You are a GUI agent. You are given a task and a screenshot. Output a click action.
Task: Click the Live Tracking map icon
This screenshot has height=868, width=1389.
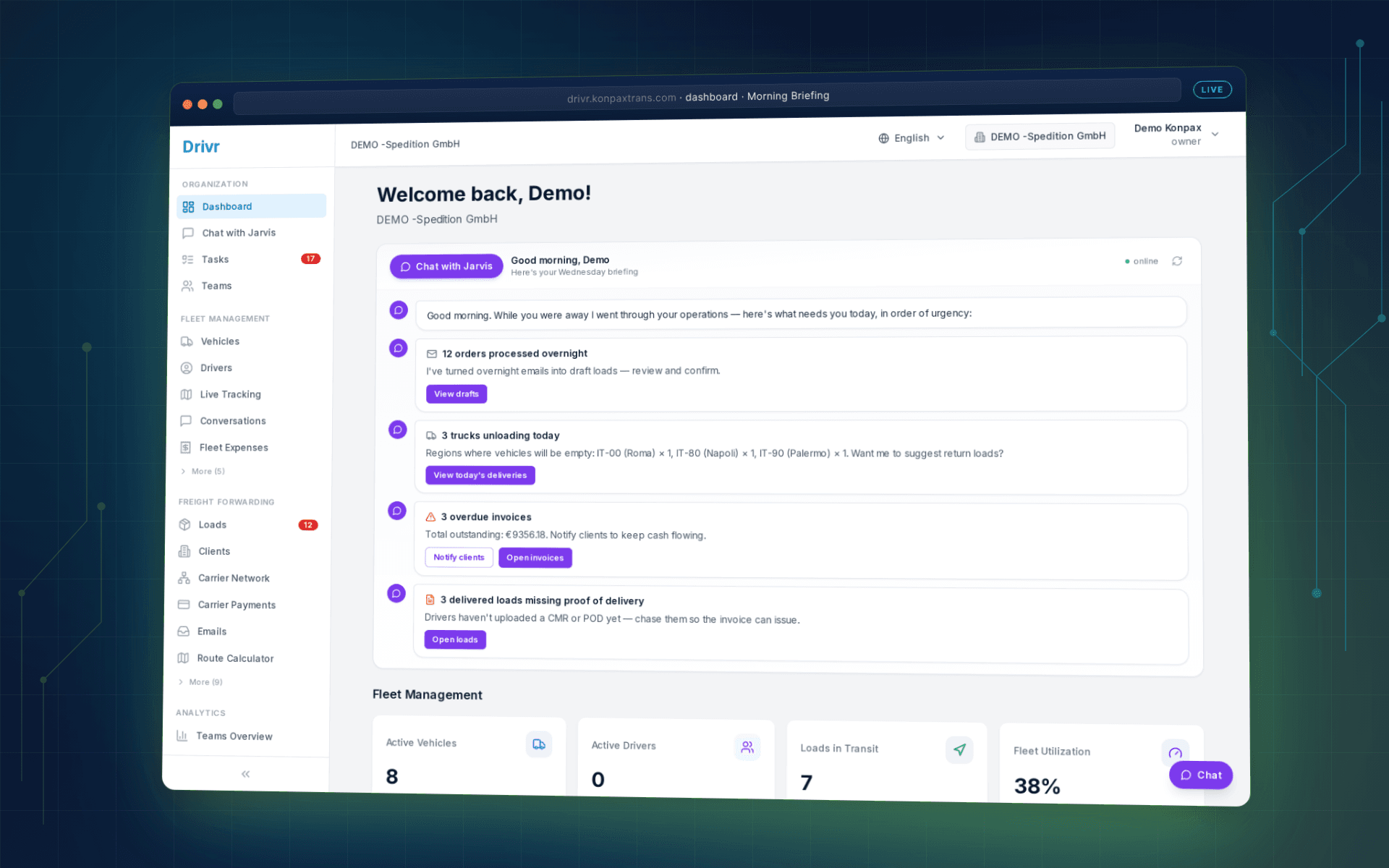pyautogui.click(x=186, y=394)
